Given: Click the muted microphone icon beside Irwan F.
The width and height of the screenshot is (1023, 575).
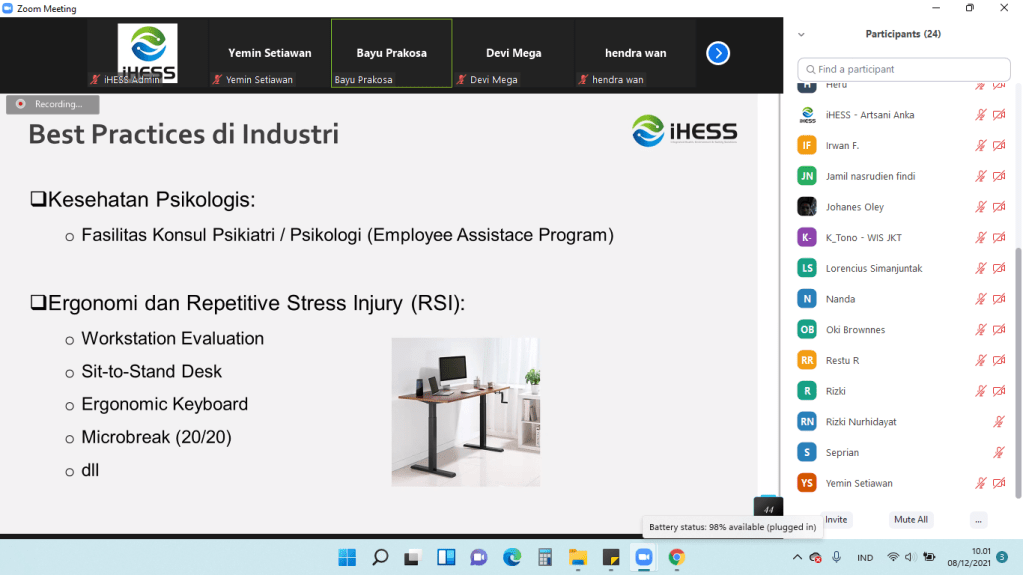Looking at the screenshot, I should click(981, 146).
